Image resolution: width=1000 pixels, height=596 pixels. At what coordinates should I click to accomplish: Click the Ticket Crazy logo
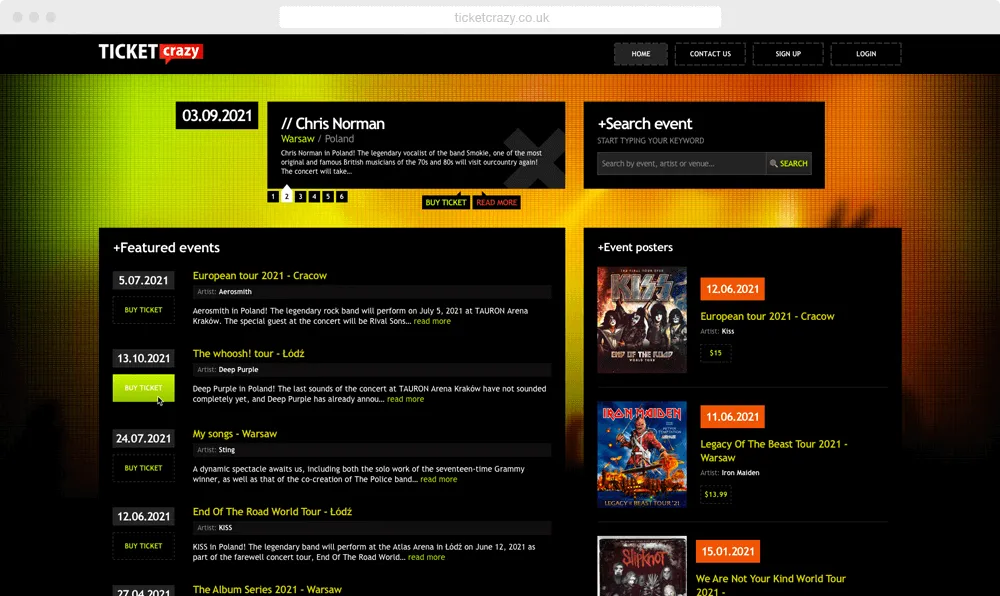click(150, 53)
